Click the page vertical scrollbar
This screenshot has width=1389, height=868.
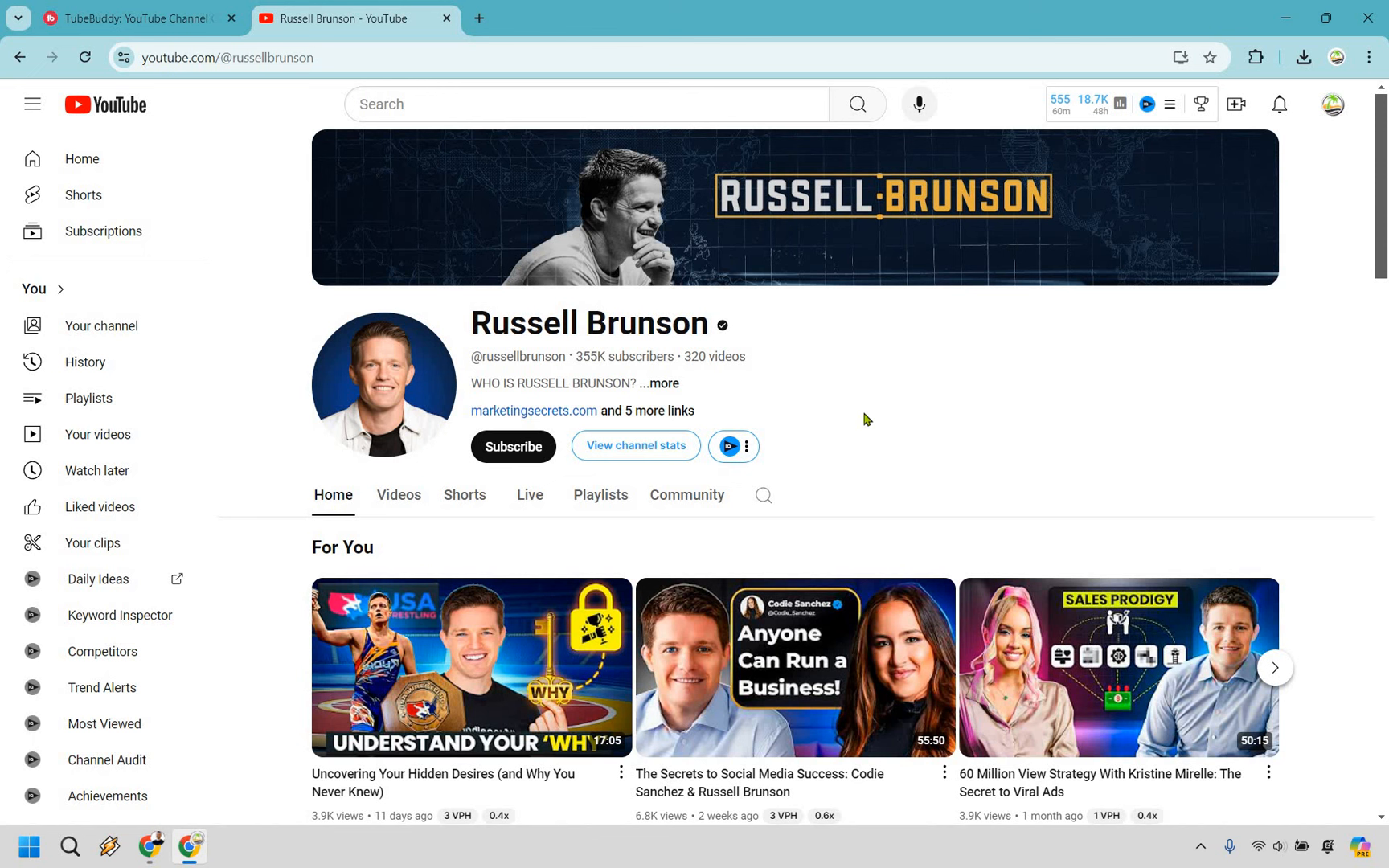(x=1381, y=186)
